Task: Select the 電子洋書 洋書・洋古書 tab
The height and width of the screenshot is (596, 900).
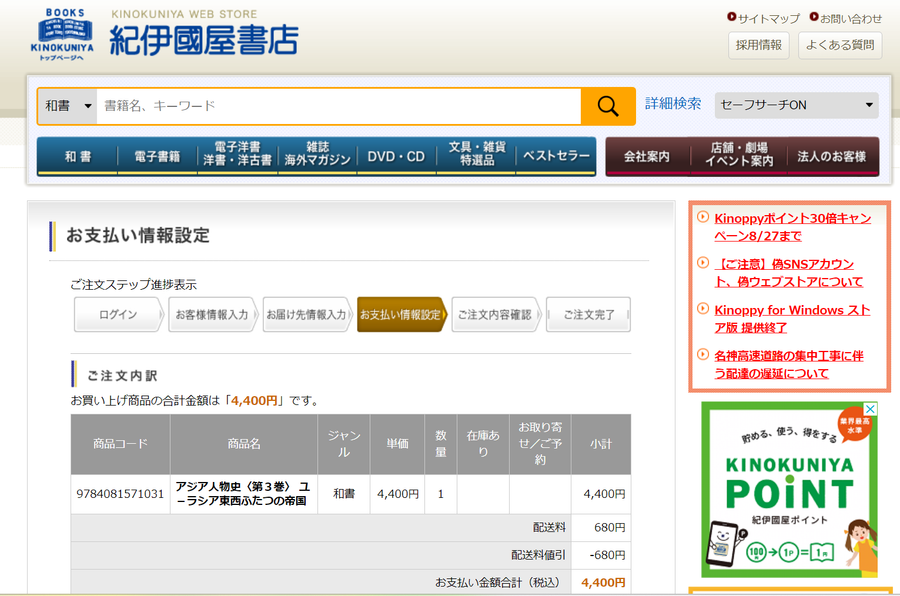Action: 237,154
